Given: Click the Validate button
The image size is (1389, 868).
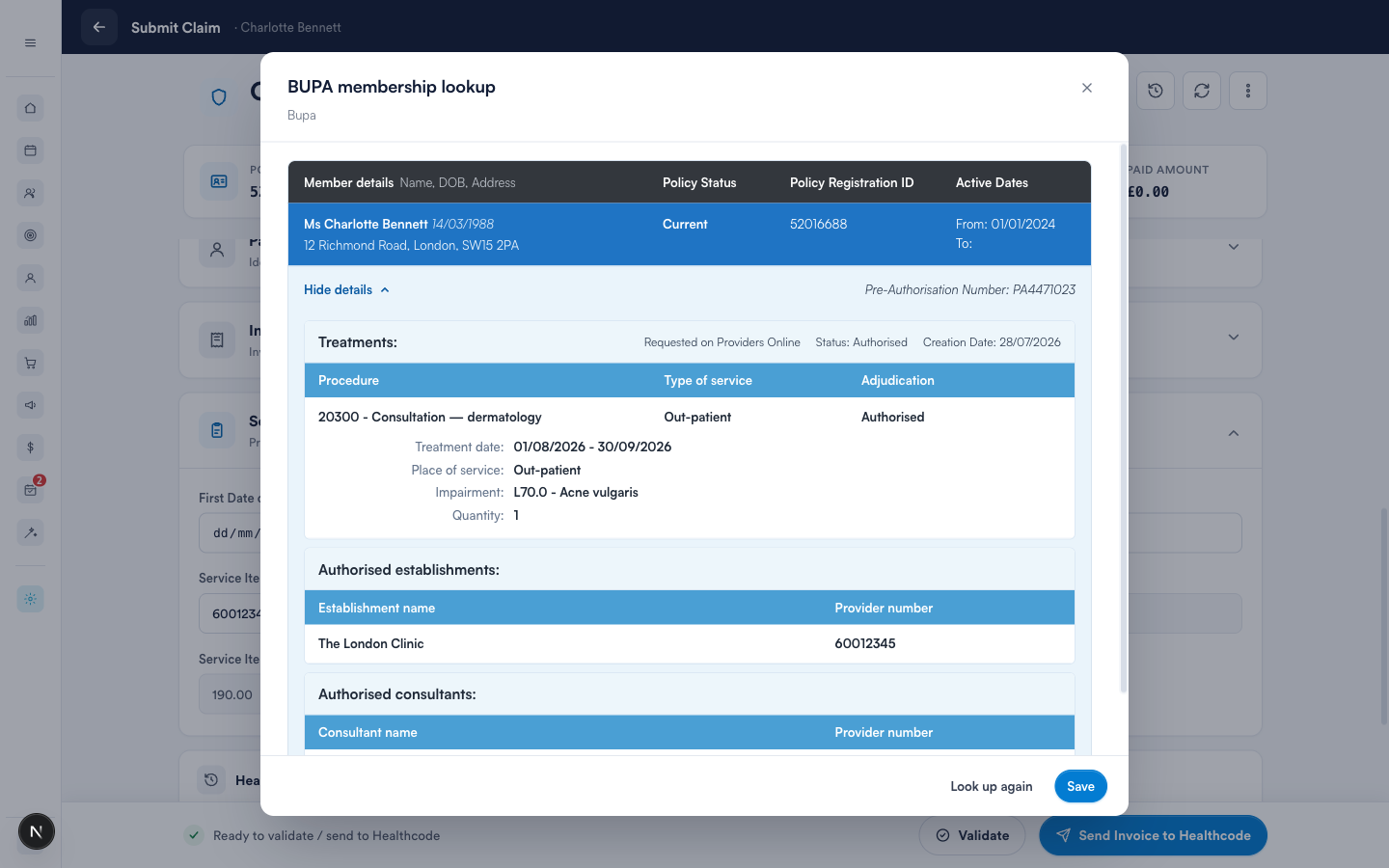Looking at the screenshot, I should pyautogui.click(x=973, y=835).
